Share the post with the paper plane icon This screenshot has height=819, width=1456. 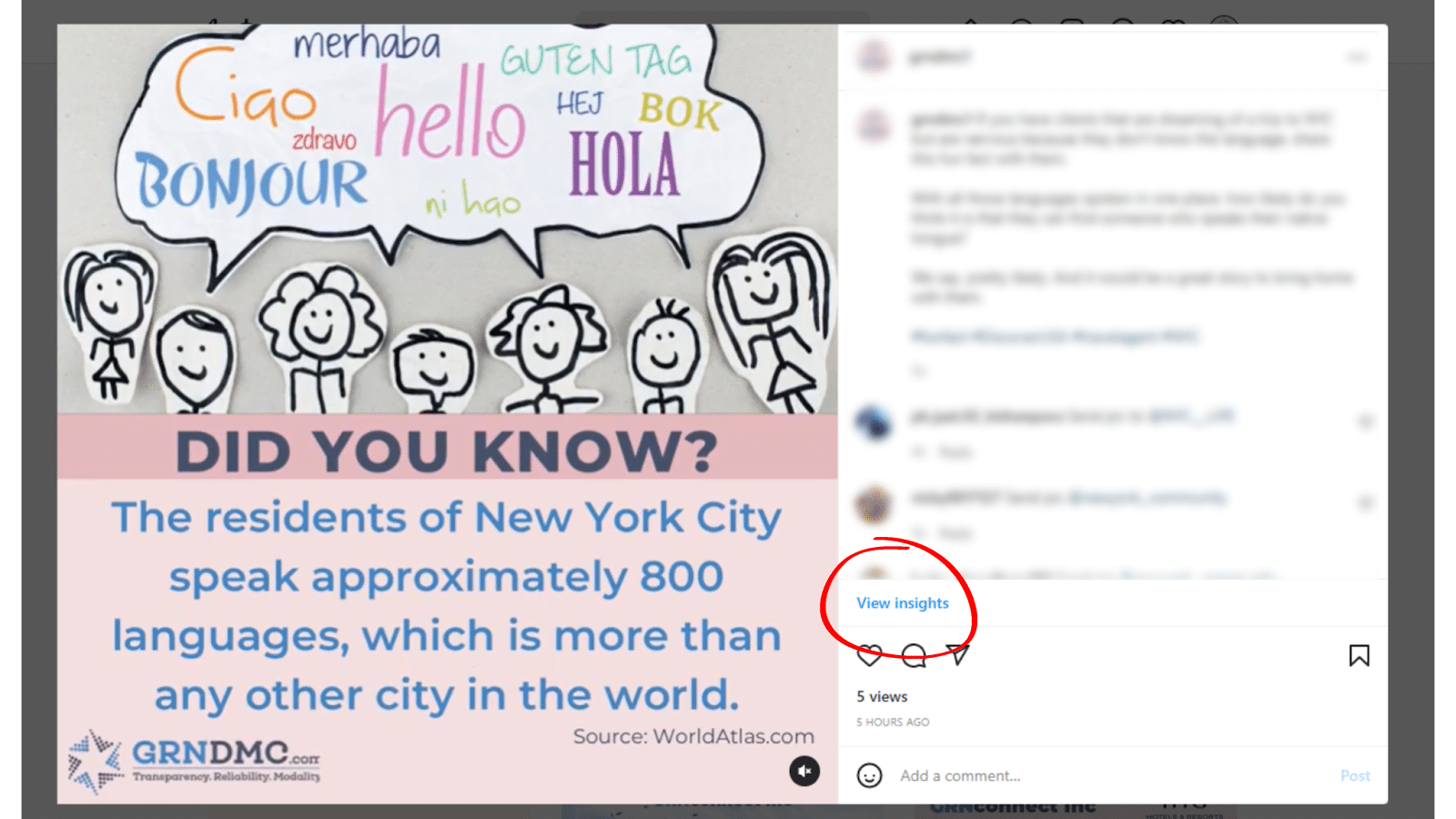click(x=957, y=654)
